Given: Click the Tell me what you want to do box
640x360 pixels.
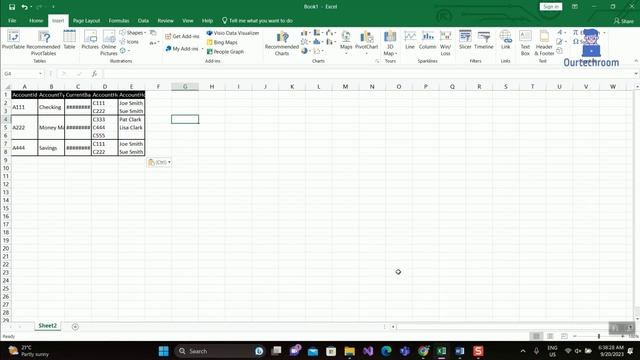Looking at the screenshot, I should pyautogui.click(x=257, y=20).
